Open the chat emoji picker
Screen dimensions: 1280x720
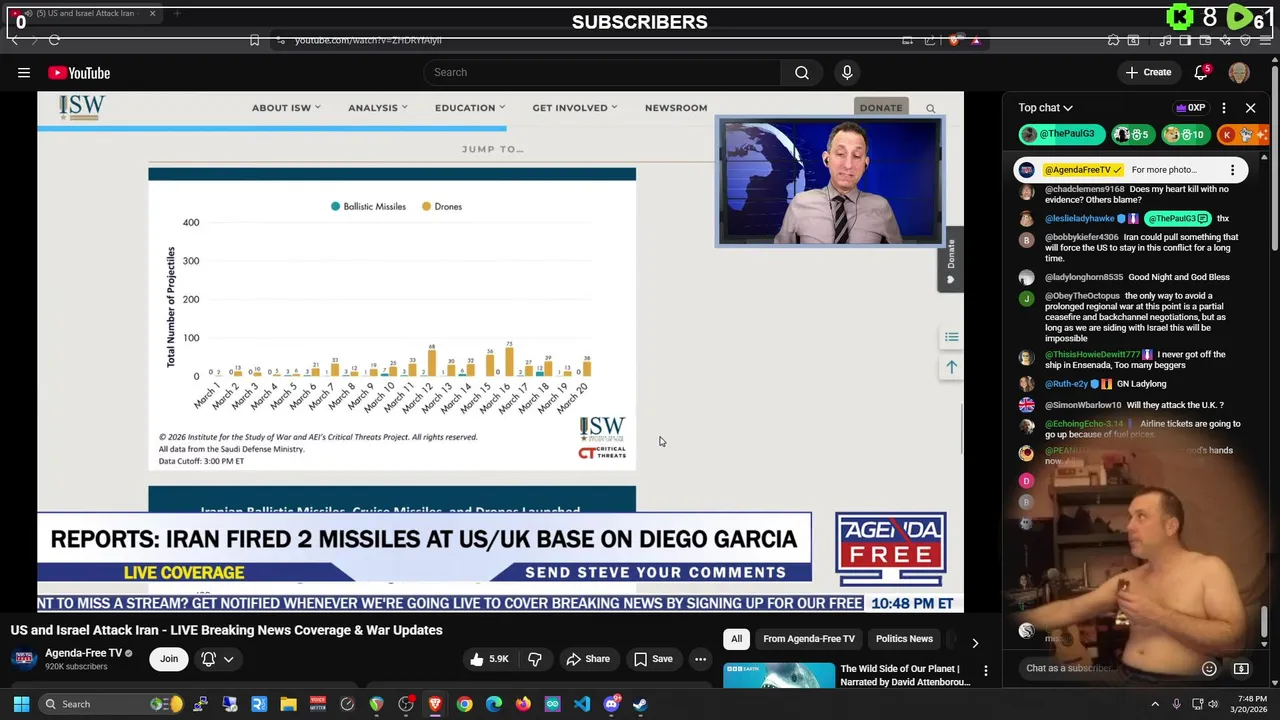1209,668
